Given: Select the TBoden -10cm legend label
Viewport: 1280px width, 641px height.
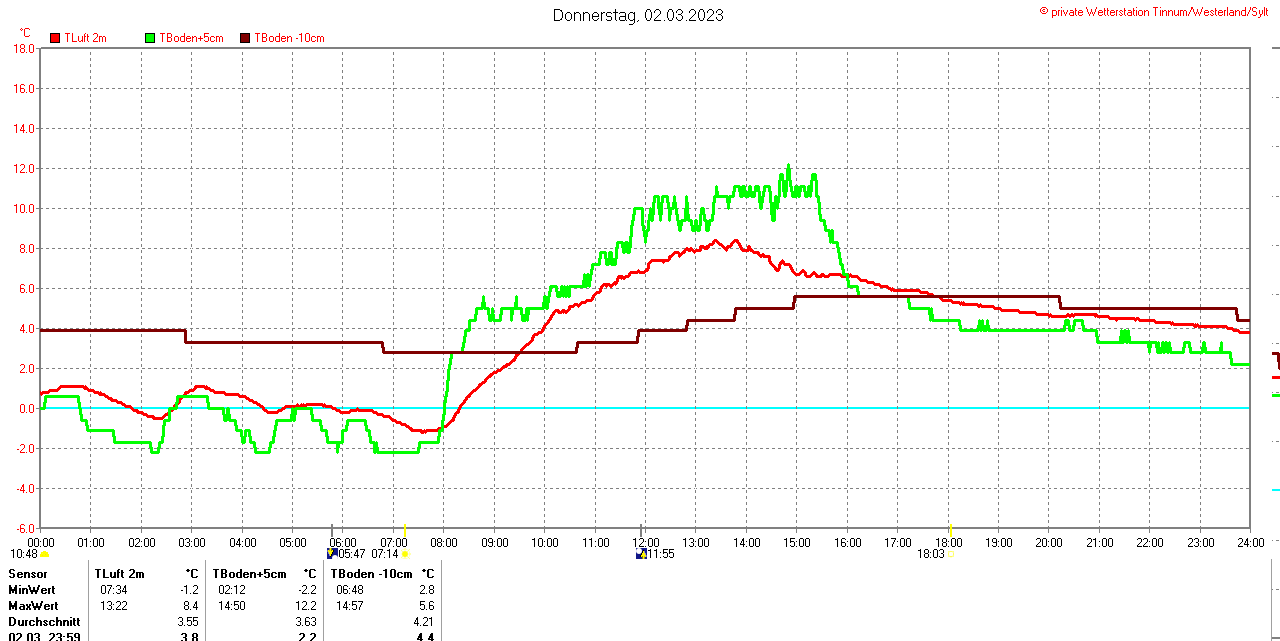Looking at the screenshot, I should (289, 38).
